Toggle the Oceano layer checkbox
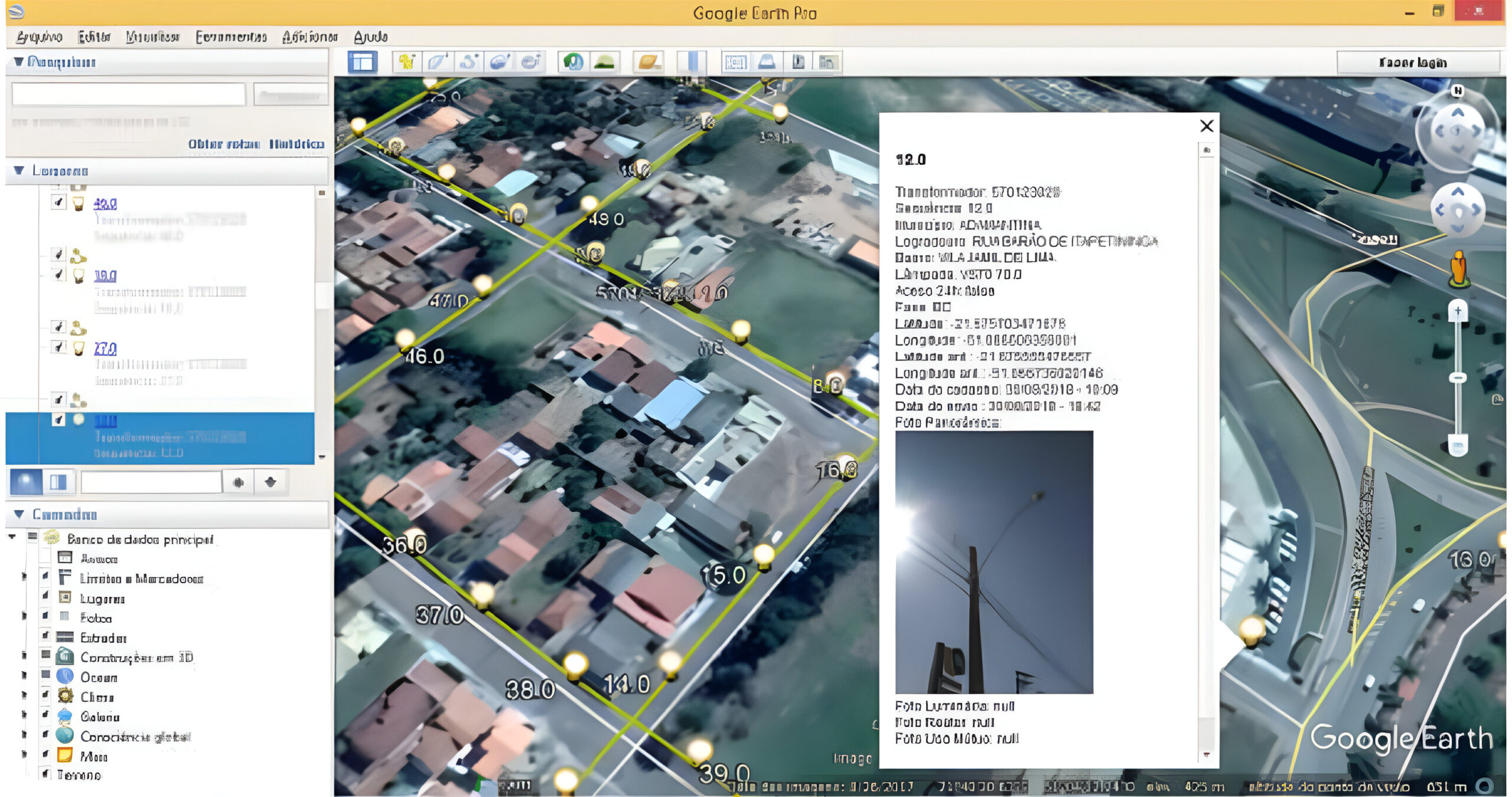The width and height of the screenshot is (1512, 797). tap(45, 675)
